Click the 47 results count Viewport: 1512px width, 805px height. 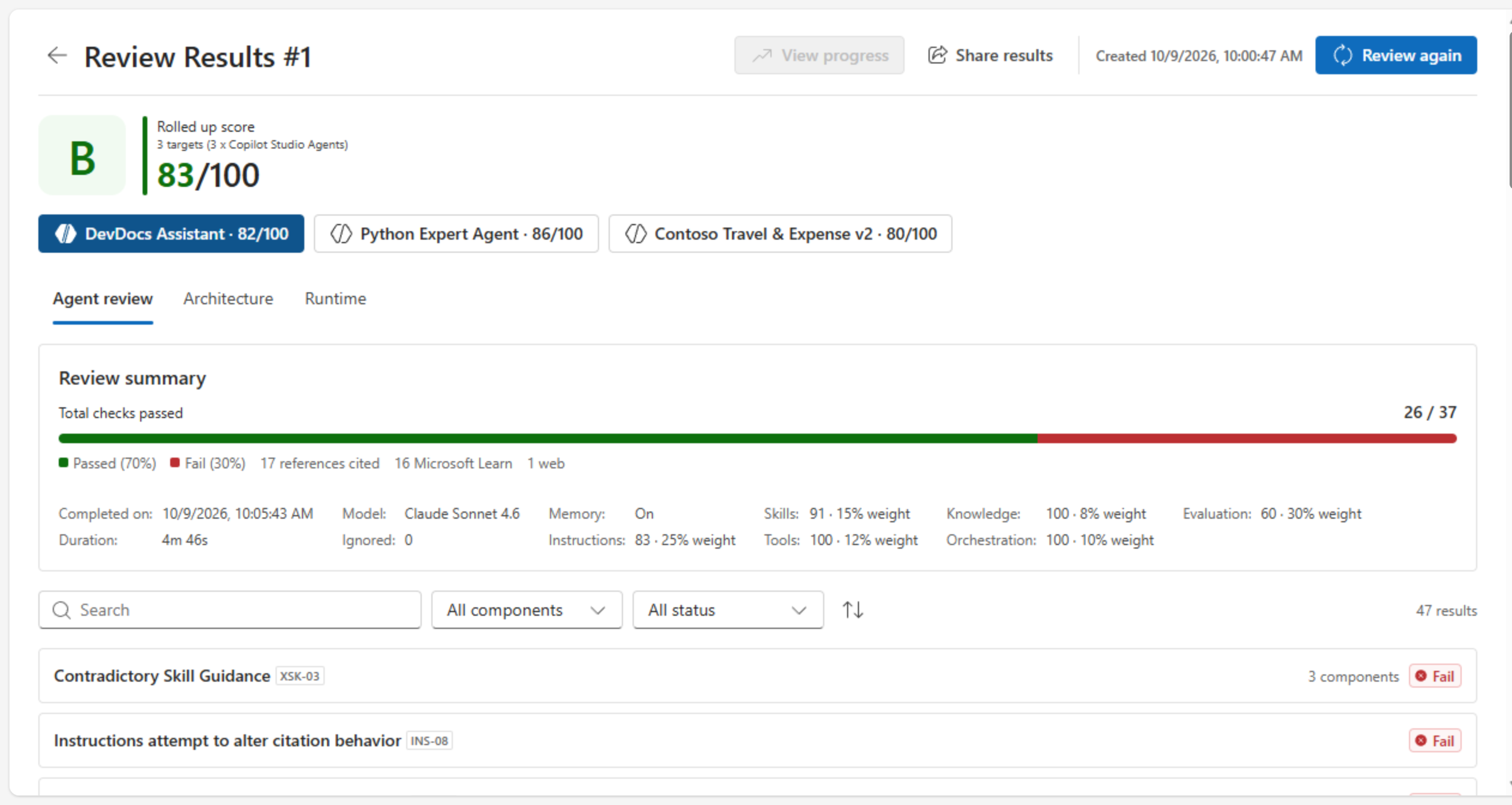pos(1446,611)
